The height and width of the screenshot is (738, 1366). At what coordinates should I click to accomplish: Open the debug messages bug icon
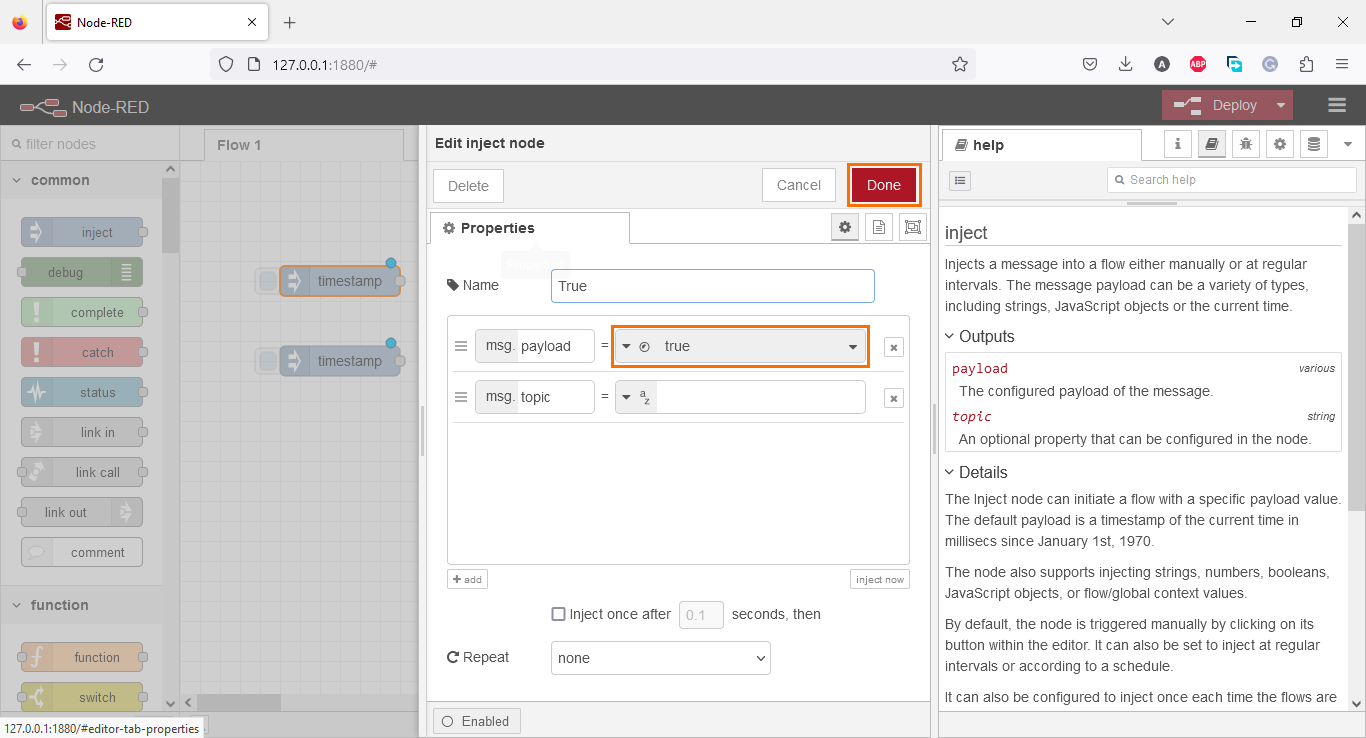[x=1246, y=144]
